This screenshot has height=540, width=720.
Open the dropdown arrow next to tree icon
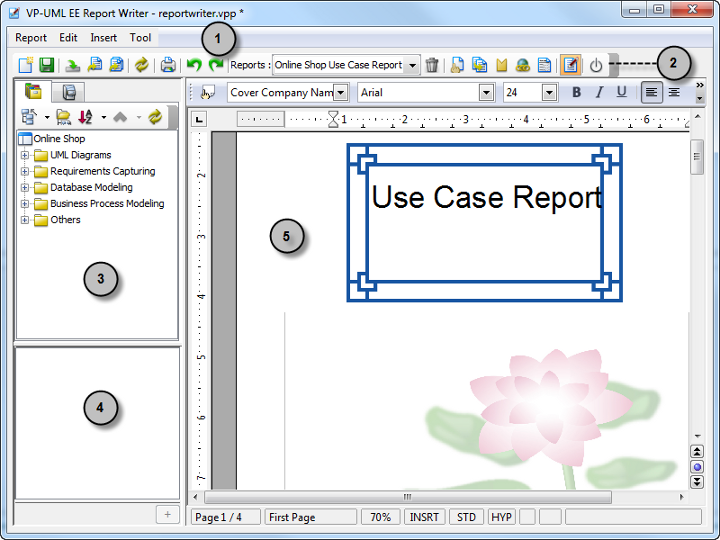pos(47,118)
